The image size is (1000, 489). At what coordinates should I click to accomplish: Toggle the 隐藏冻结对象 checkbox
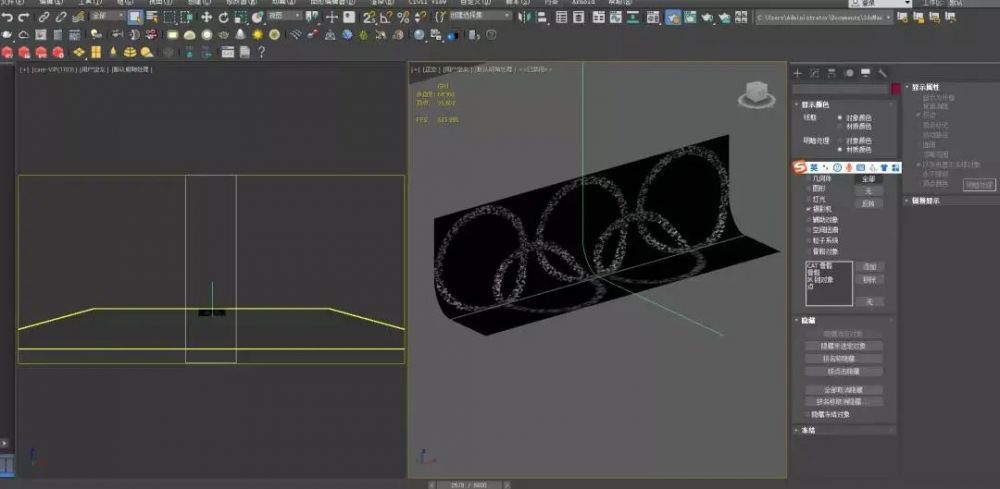click(807, 414)
